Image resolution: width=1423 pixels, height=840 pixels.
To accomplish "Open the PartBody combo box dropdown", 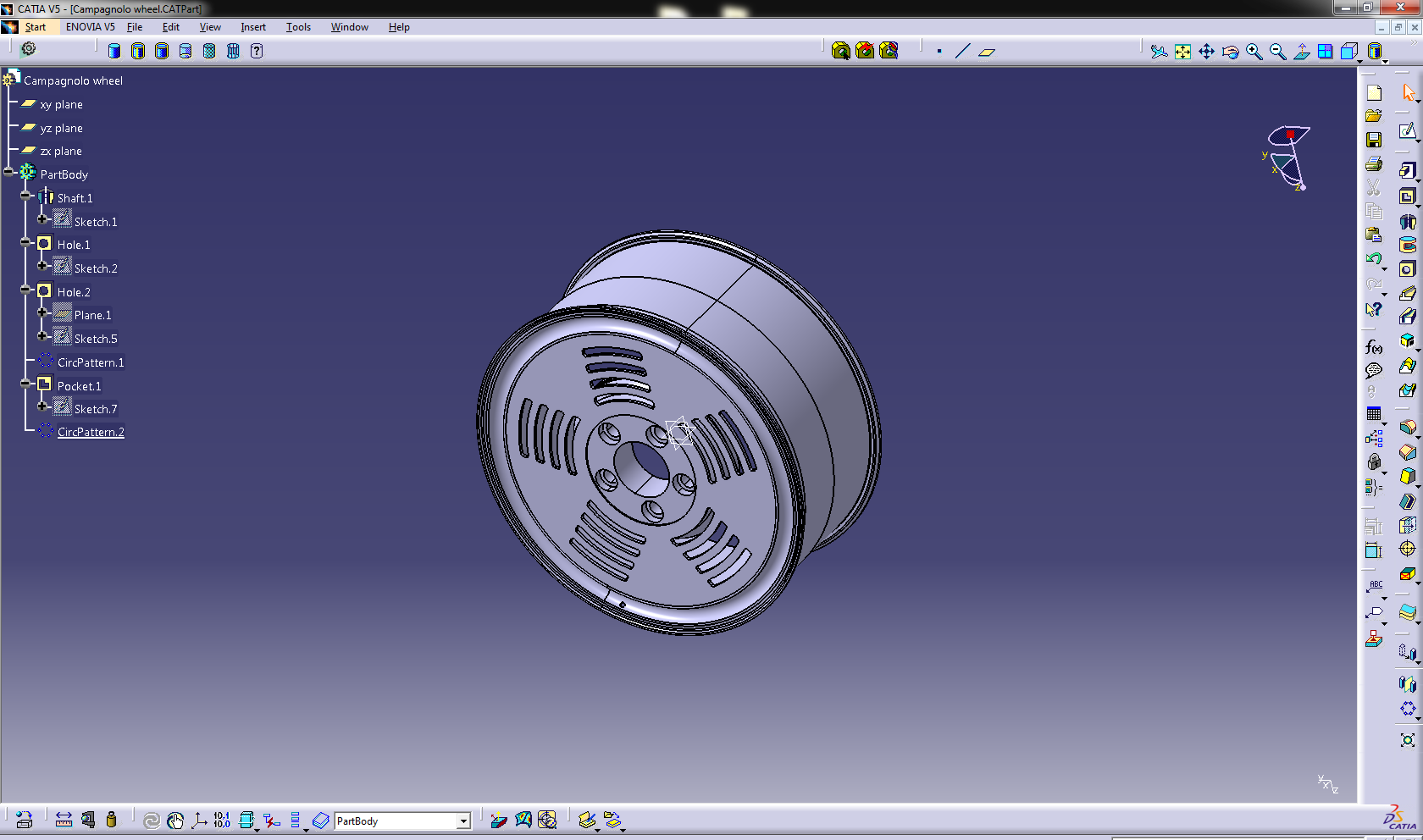I will point(463,821).
